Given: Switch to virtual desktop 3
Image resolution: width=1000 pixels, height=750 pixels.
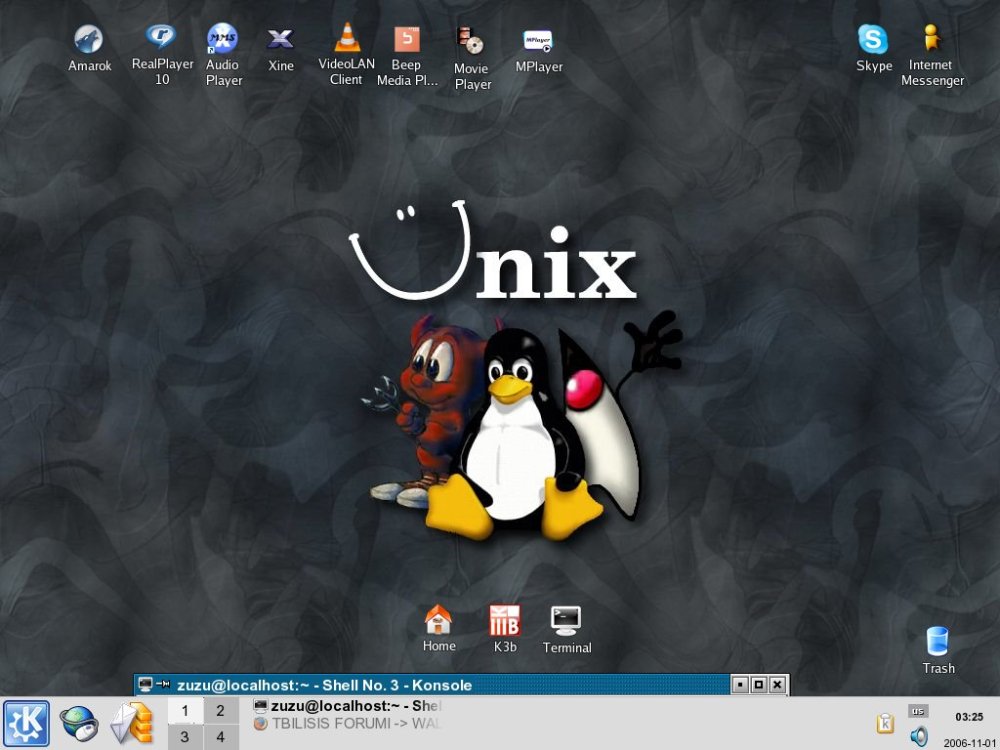Looking at the screenshot, I should pyautogui.click(x=185, y=737).
